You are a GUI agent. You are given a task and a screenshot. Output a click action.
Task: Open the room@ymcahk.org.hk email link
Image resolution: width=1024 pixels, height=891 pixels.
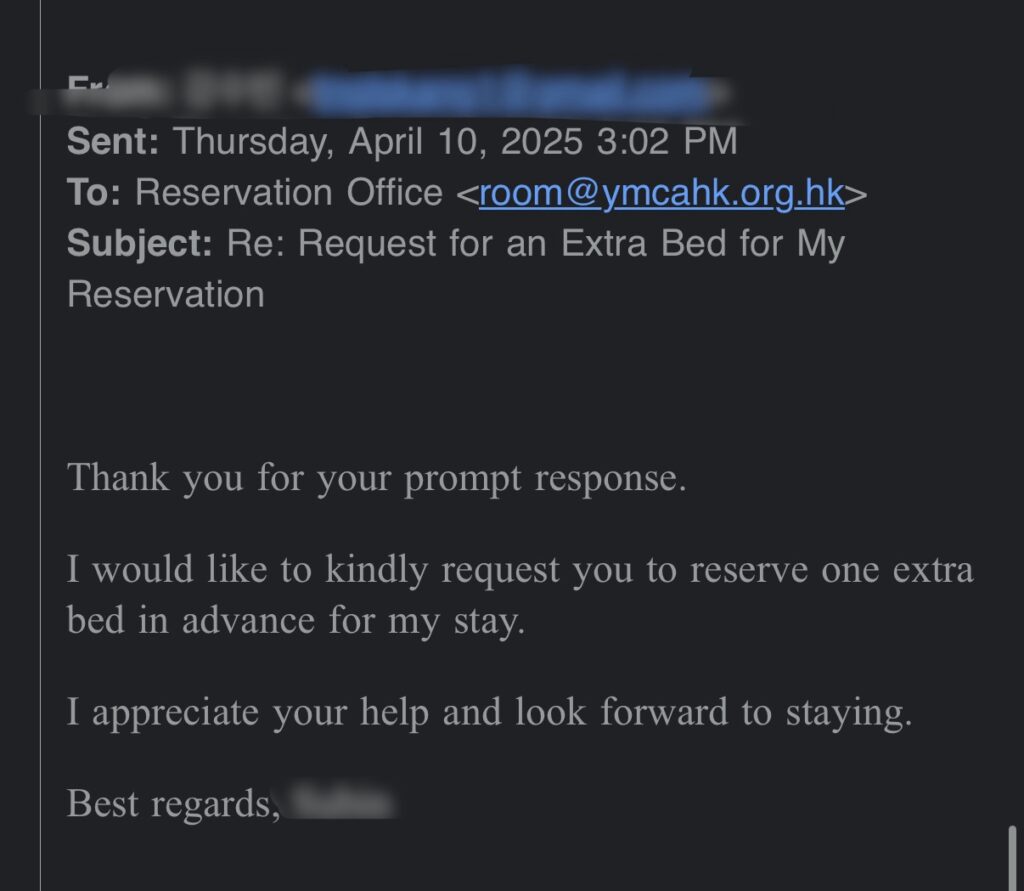click(x=662, y=193)
